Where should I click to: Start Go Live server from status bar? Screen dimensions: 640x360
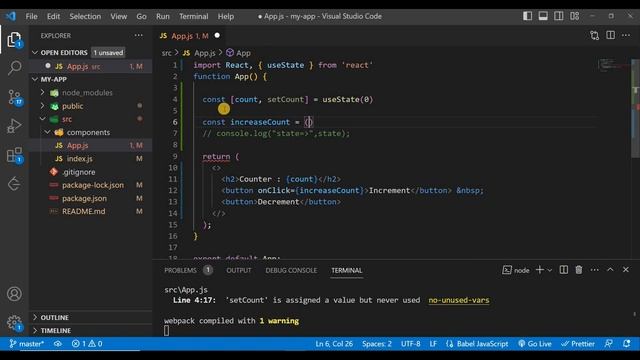(x=535, y=344)
